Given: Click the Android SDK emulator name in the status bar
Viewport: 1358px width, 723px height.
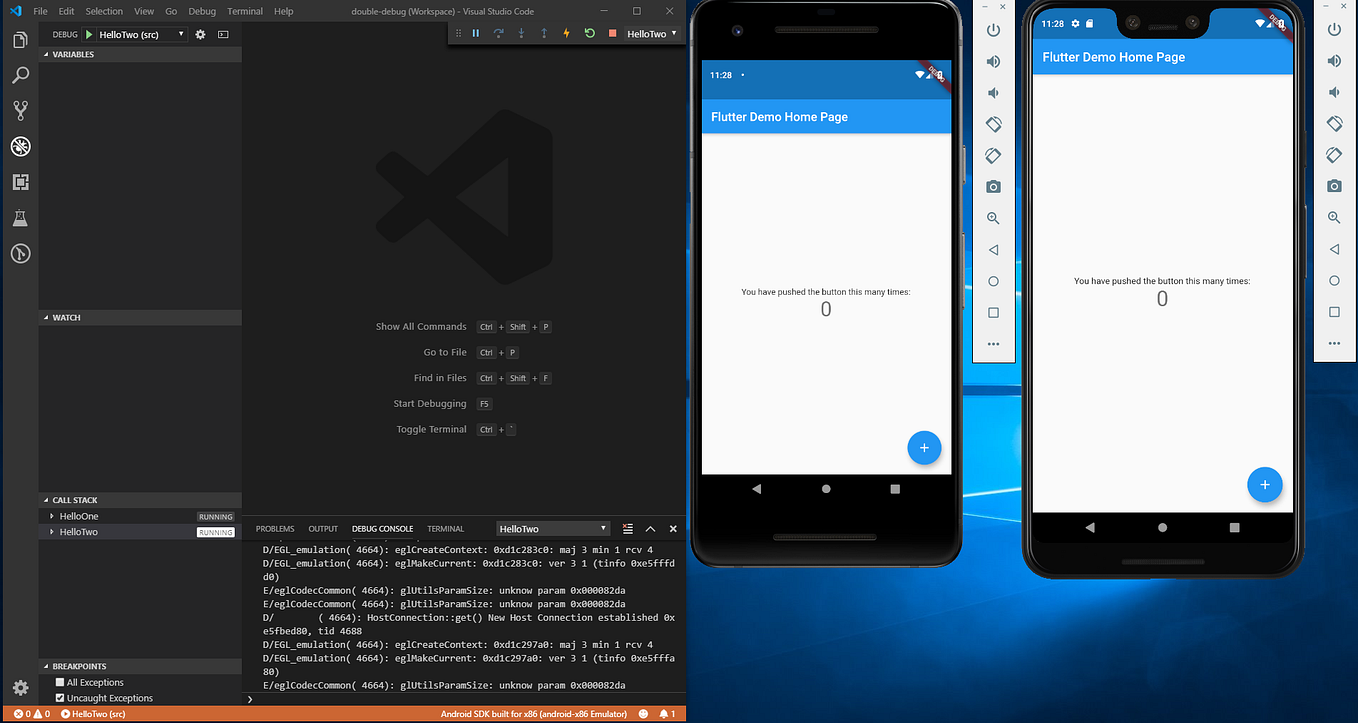Looking at the screenshot, I should (x=536, y=714).
